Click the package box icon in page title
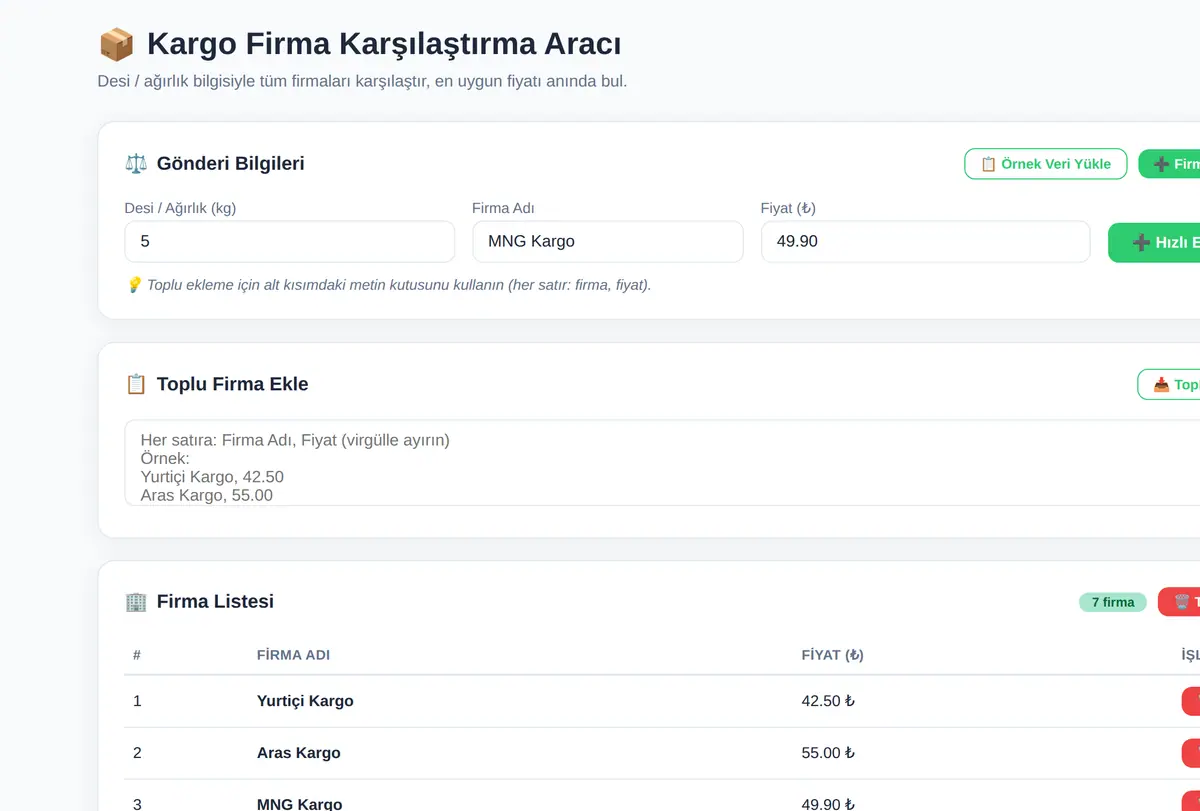This screenshot has height=811, width=1200. click(116, 44)
